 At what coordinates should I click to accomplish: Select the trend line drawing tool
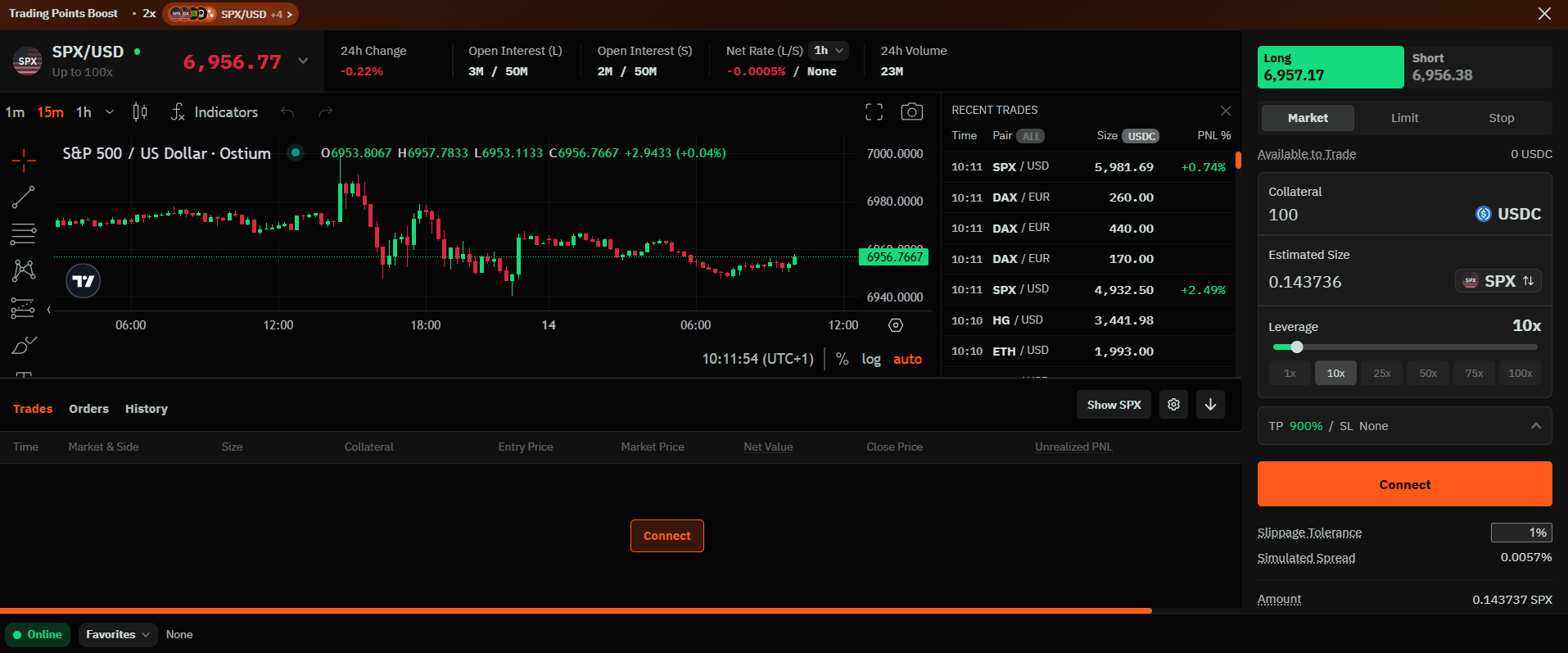click(x=24, y=197)
